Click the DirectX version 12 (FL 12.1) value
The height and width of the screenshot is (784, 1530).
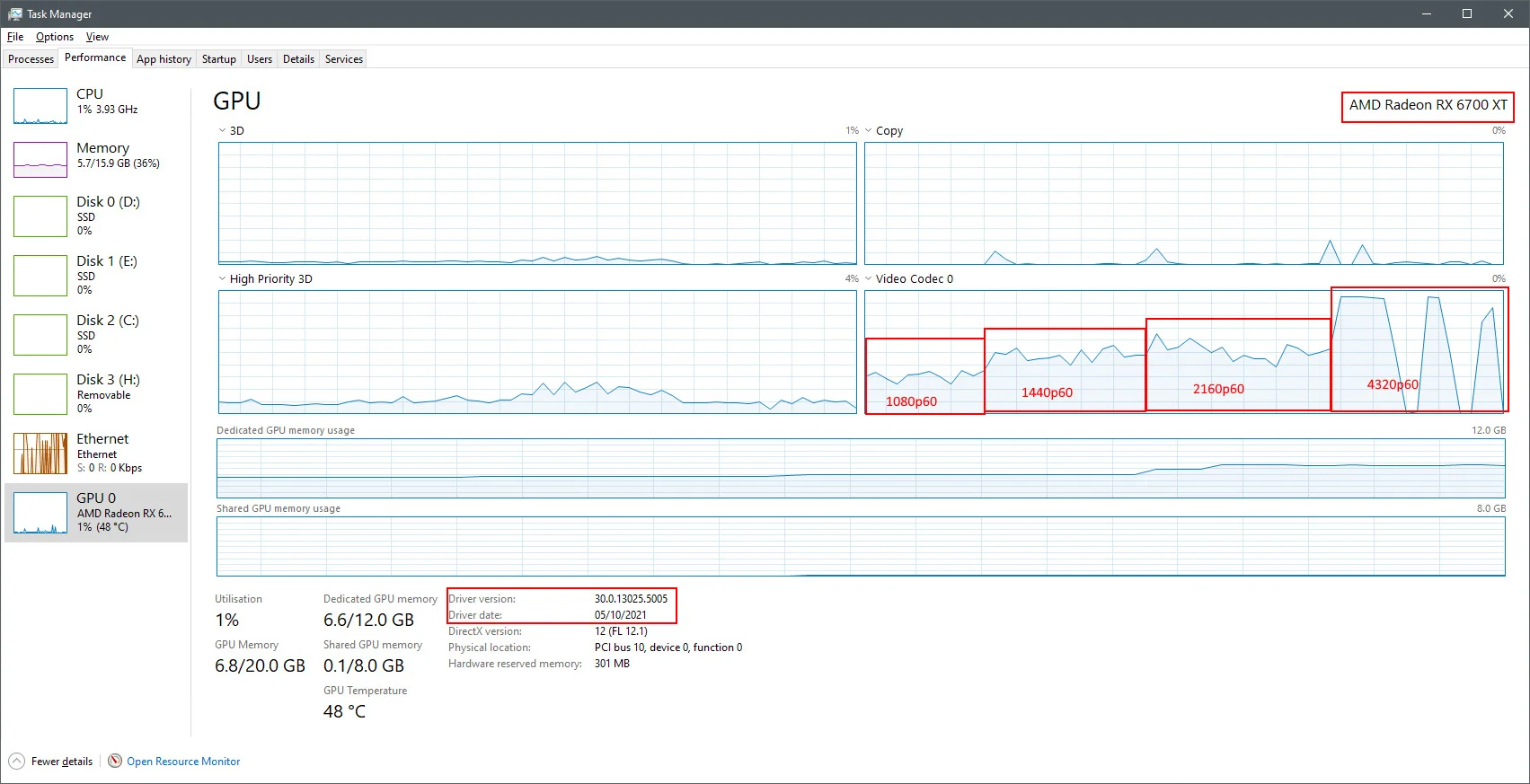click(x=621, y=631)
